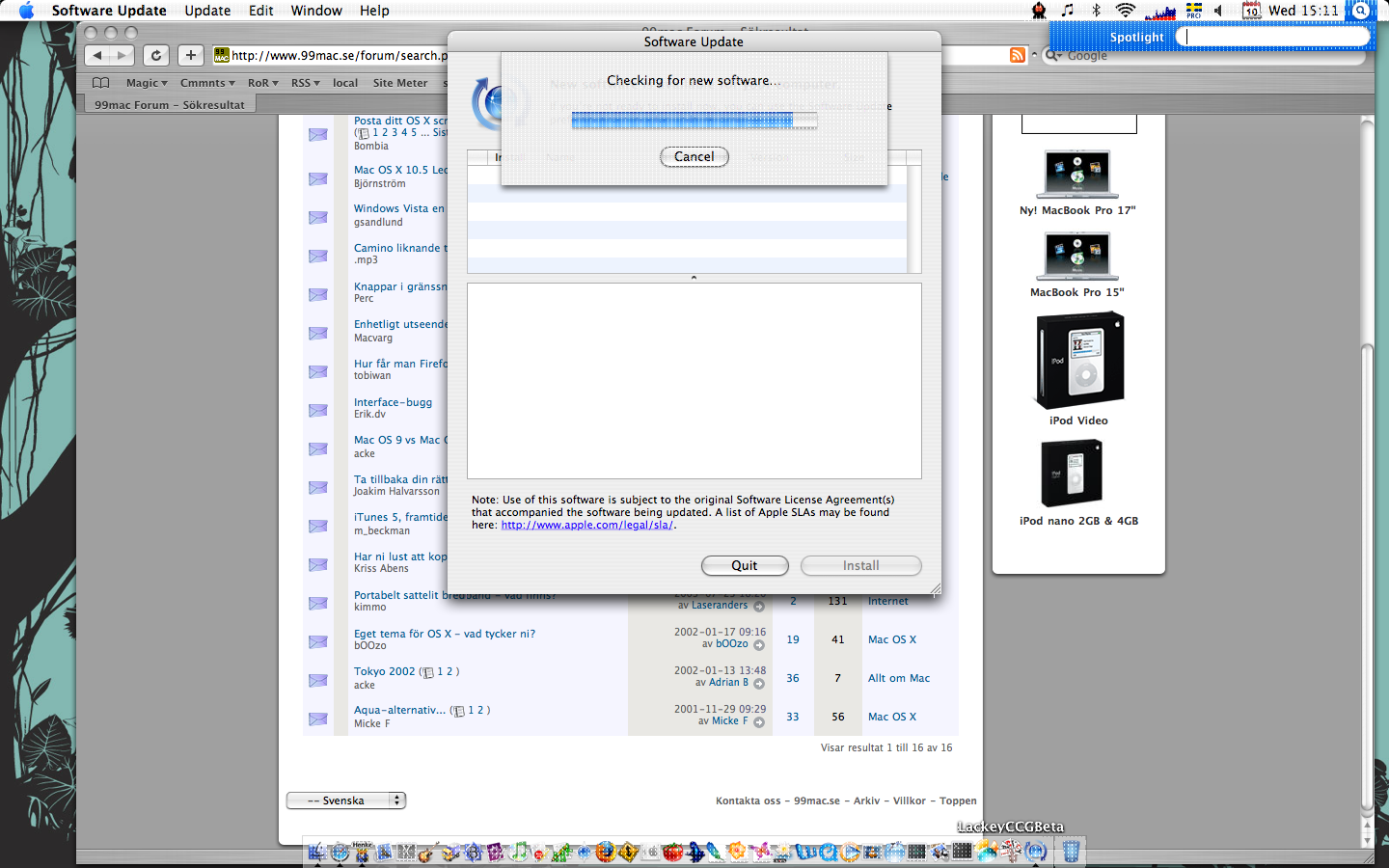The width and height of the screenshot is (1389, 868).
Task: Add bookmark with the plus button
Action: (191, 55)
